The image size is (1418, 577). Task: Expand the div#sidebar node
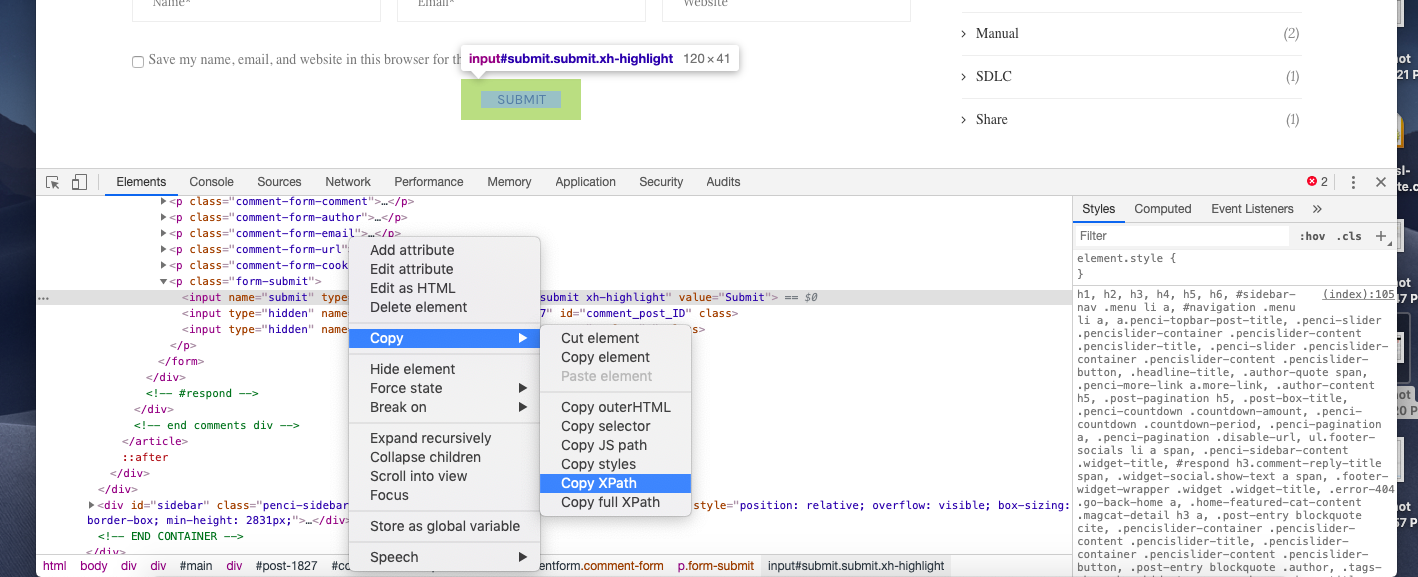click(92, 505)
